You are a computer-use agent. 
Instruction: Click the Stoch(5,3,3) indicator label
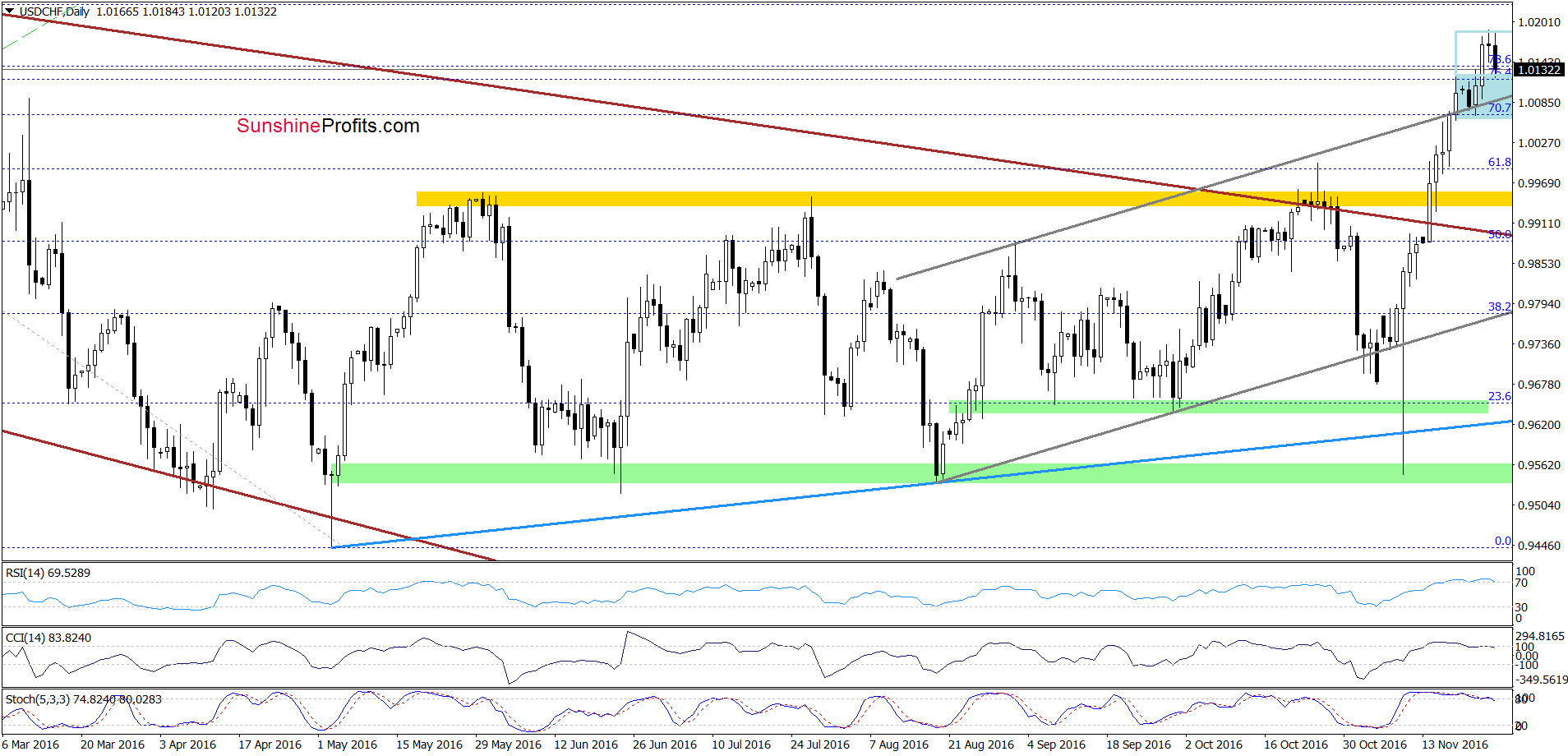click(84, 699)
